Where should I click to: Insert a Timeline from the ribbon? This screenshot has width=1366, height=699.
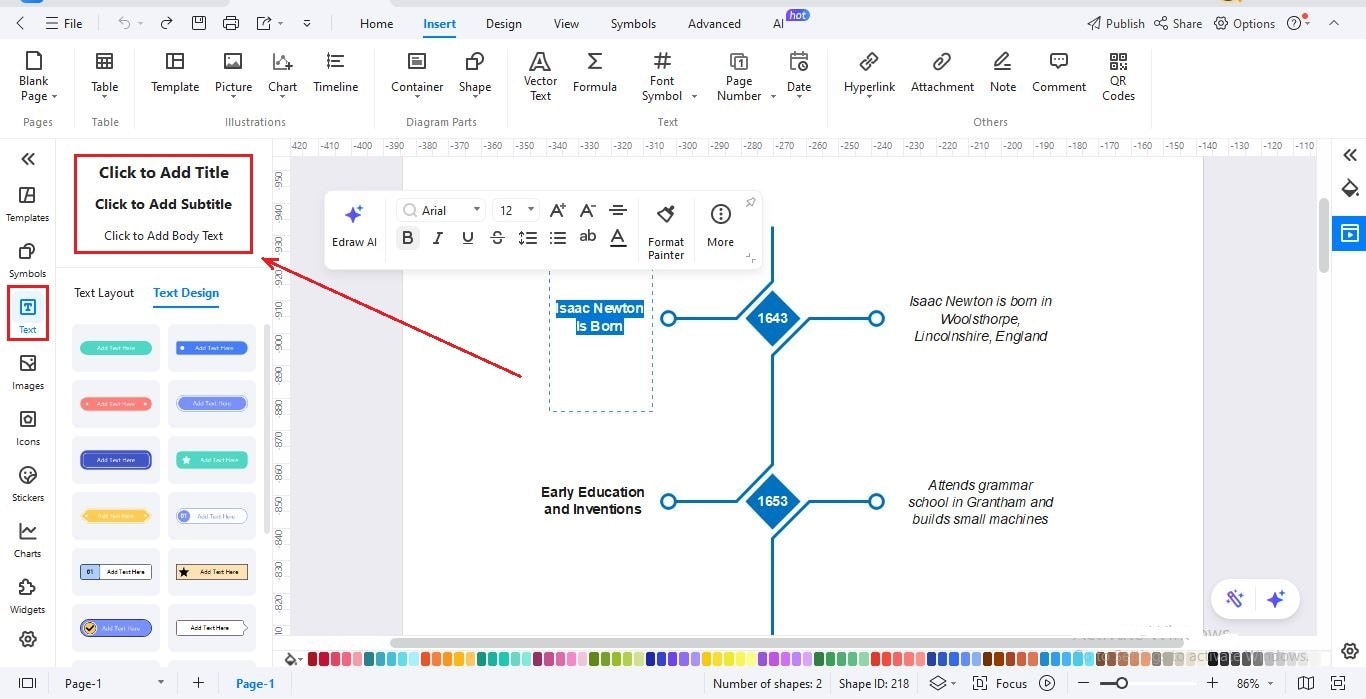click(x=335, y=72)
